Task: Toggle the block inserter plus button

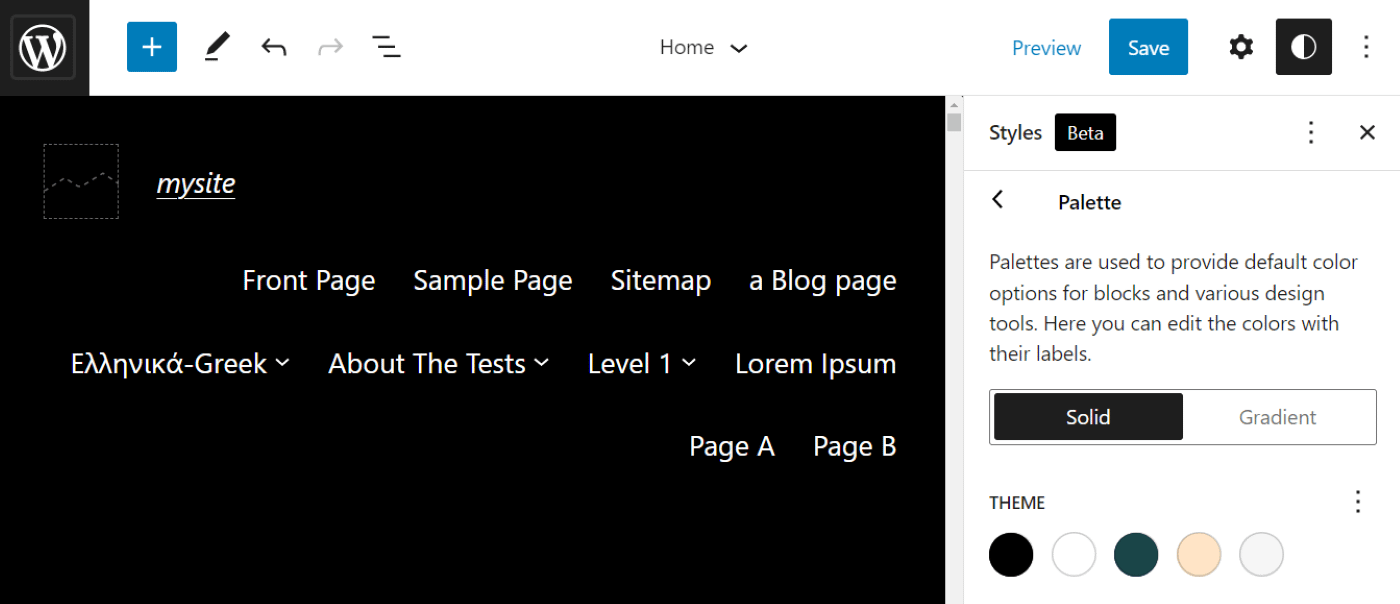Action: [152, 47]
